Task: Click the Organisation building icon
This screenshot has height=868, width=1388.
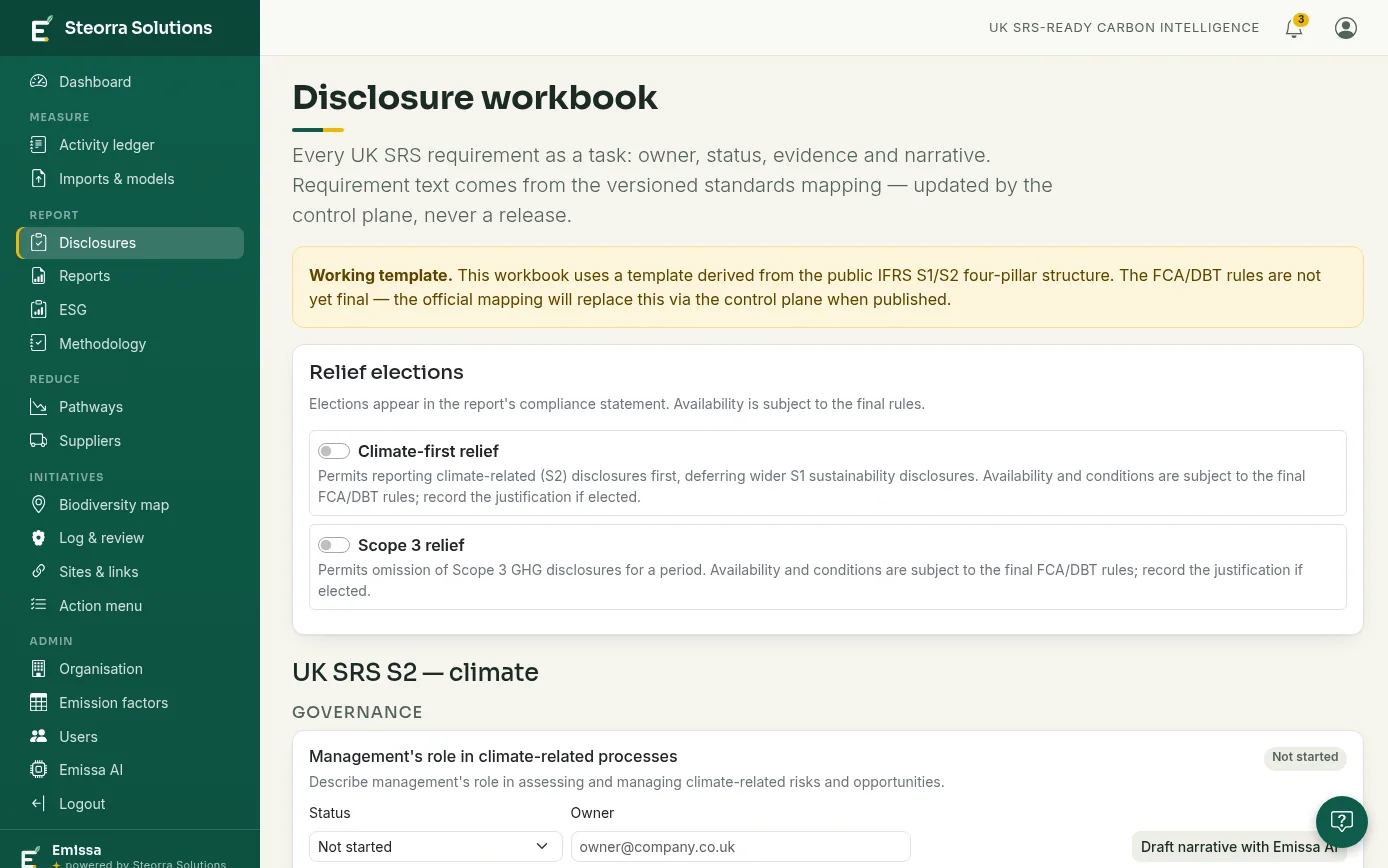Action: coord(38,669)
